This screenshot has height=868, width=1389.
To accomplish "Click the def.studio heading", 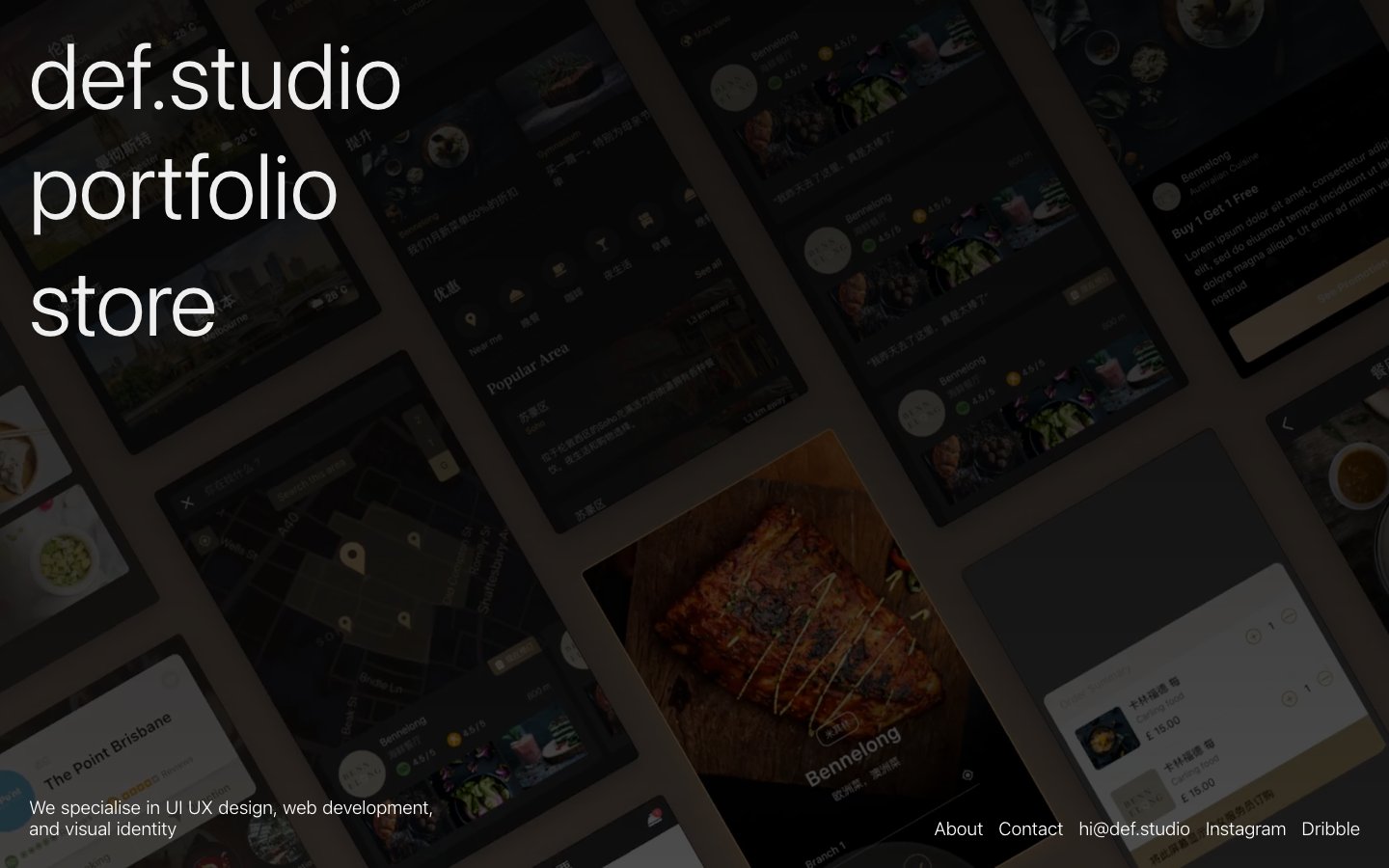I will 215,79.
